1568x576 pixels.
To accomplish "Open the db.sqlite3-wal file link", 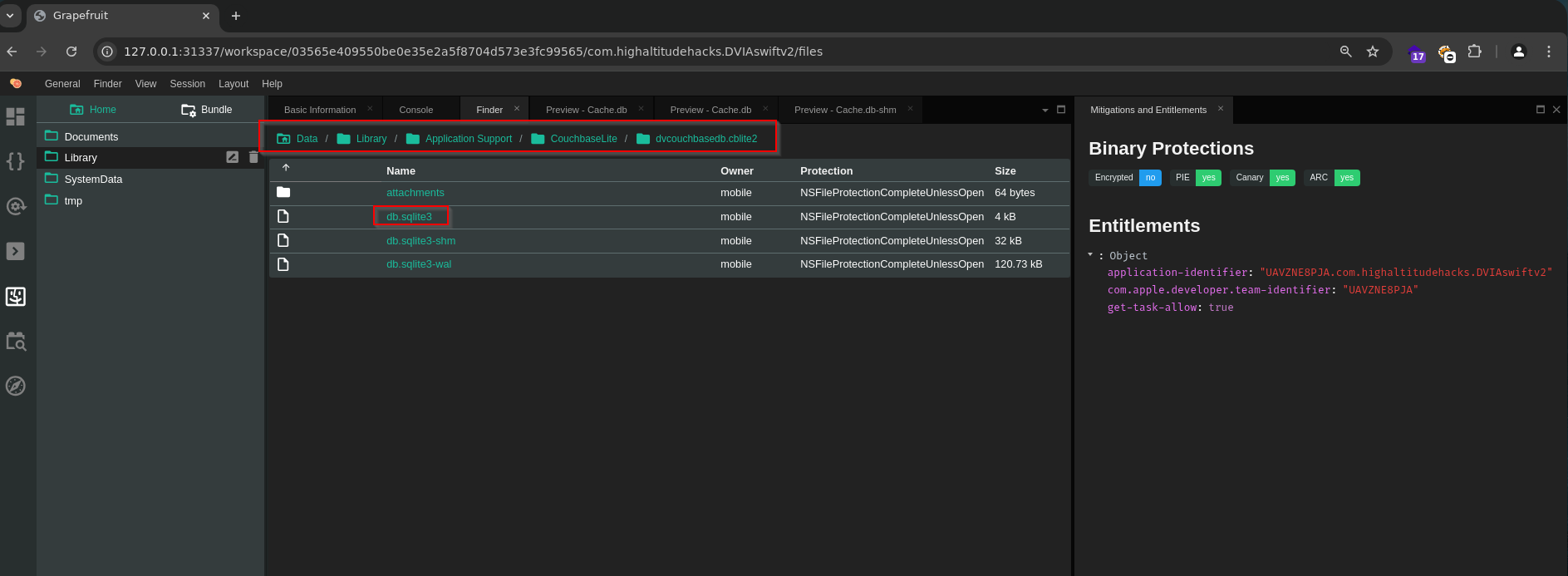I will point(419,264).
